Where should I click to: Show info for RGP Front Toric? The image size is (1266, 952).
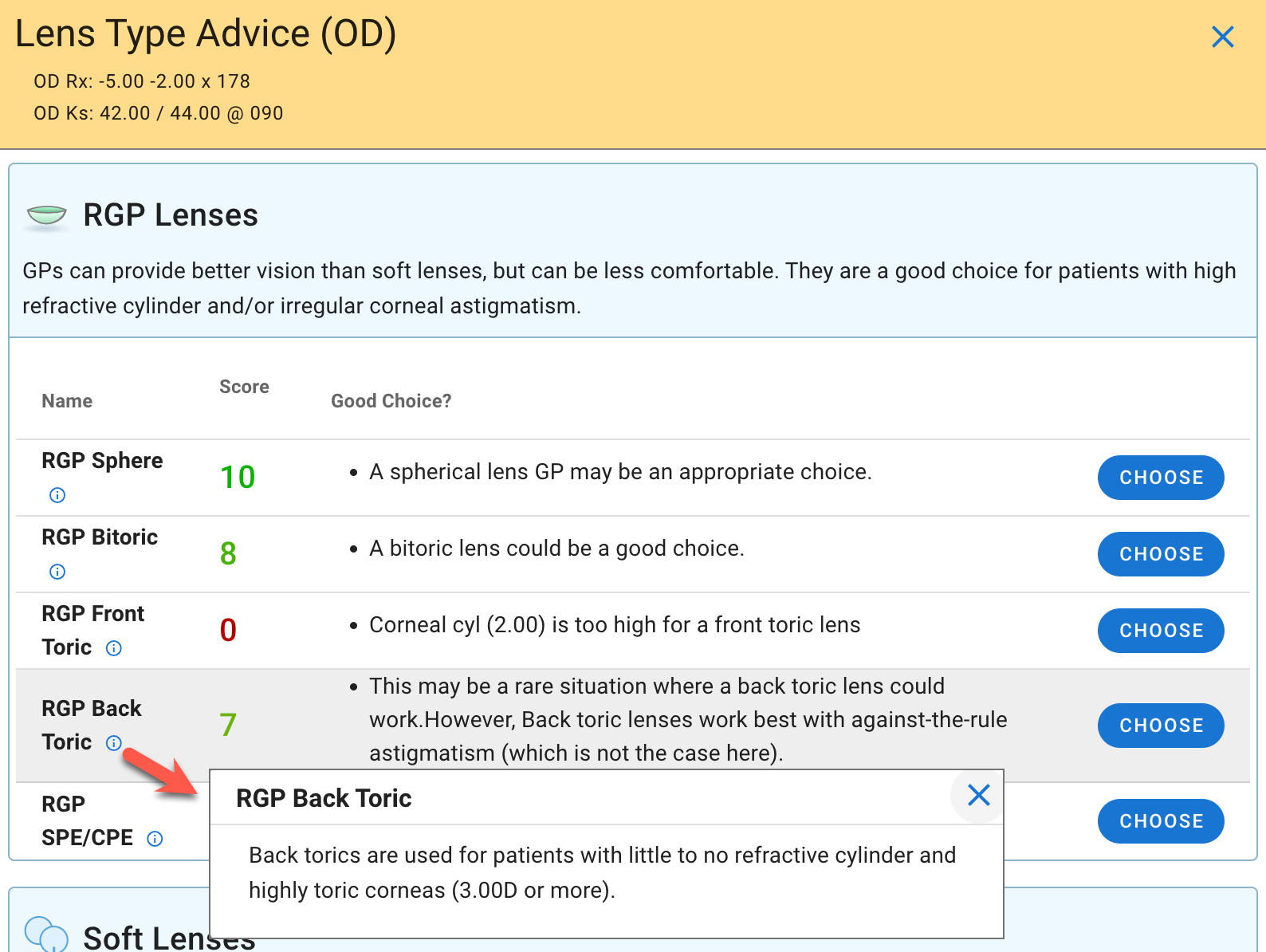click(114, 648)
